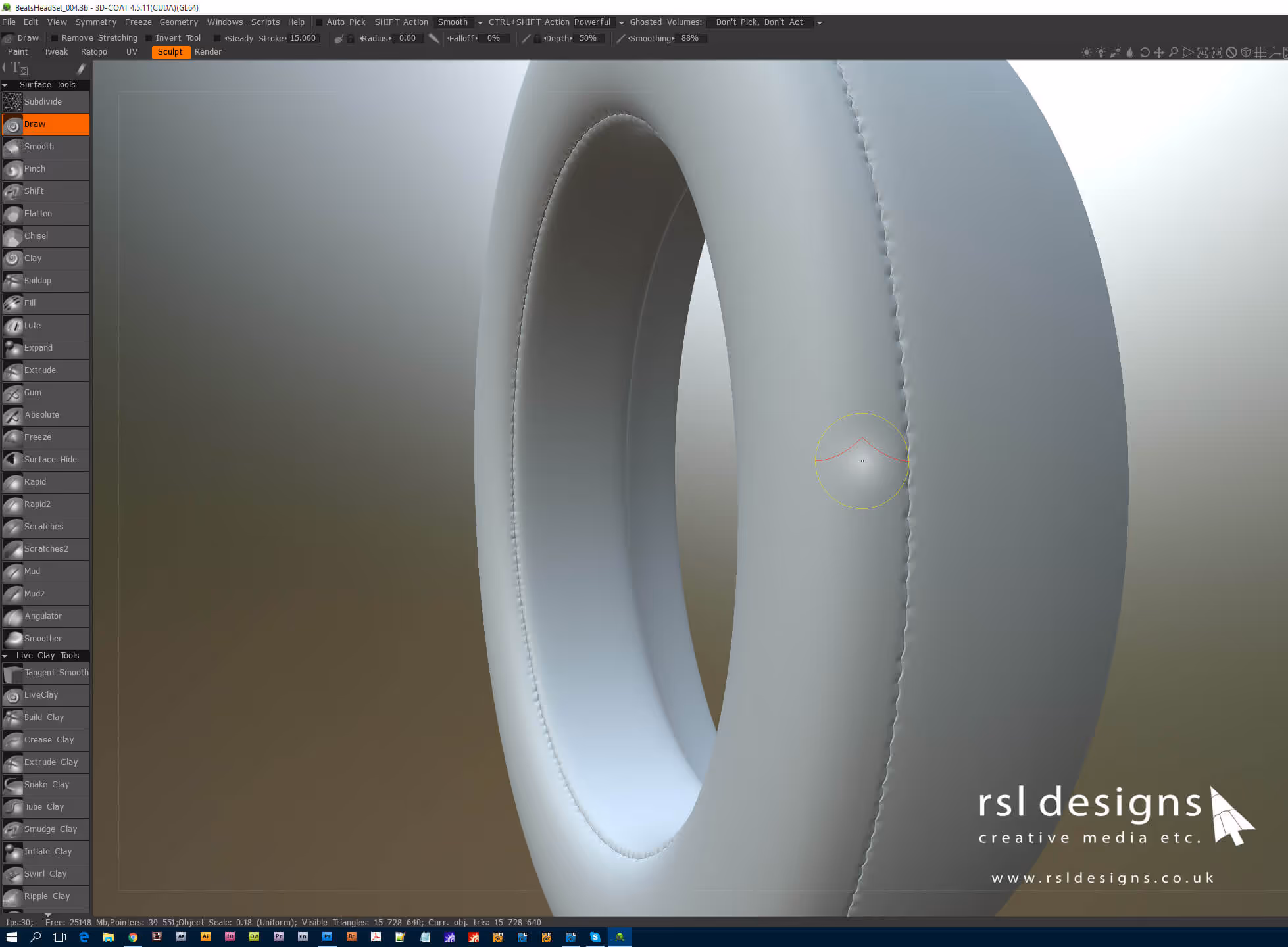Open Ghosted Volumes dropdown
The width and height of the screenshot is (1288, 947).
click(x=819, y=23)
